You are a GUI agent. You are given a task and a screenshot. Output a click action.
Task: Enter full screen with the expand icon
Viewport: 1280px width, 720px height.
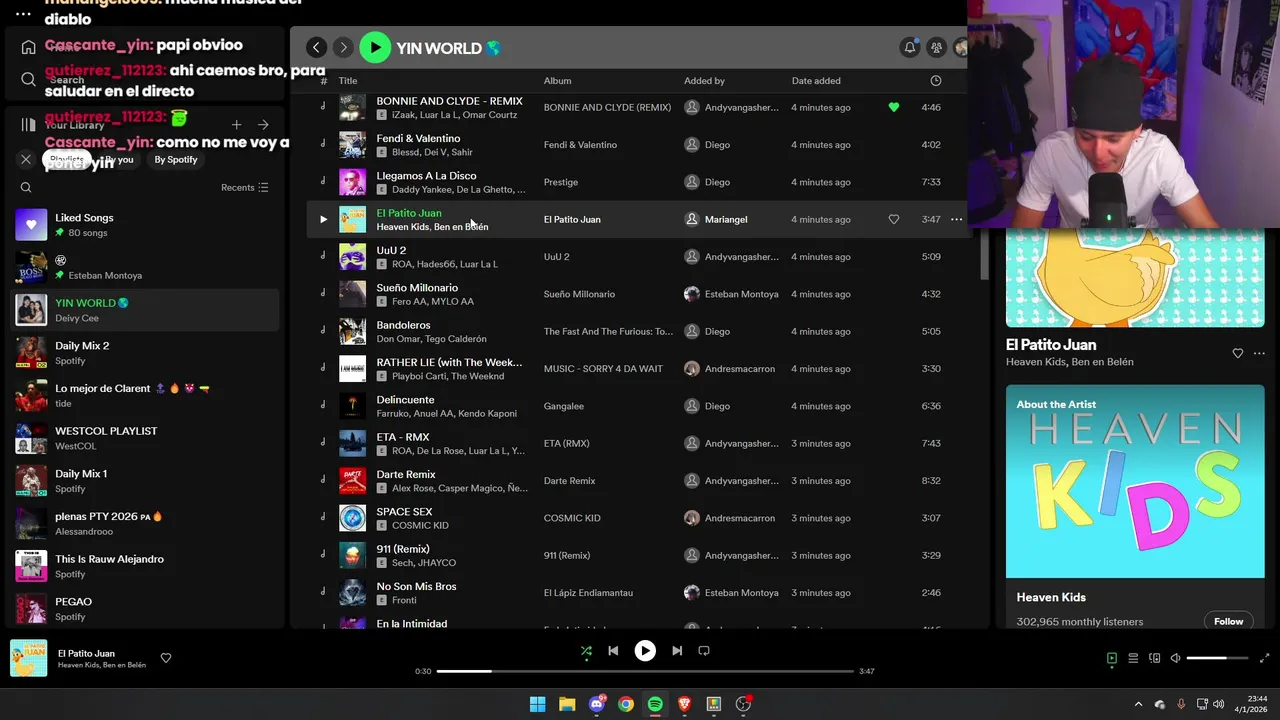pyautogui.click(x=1264, y=658)
